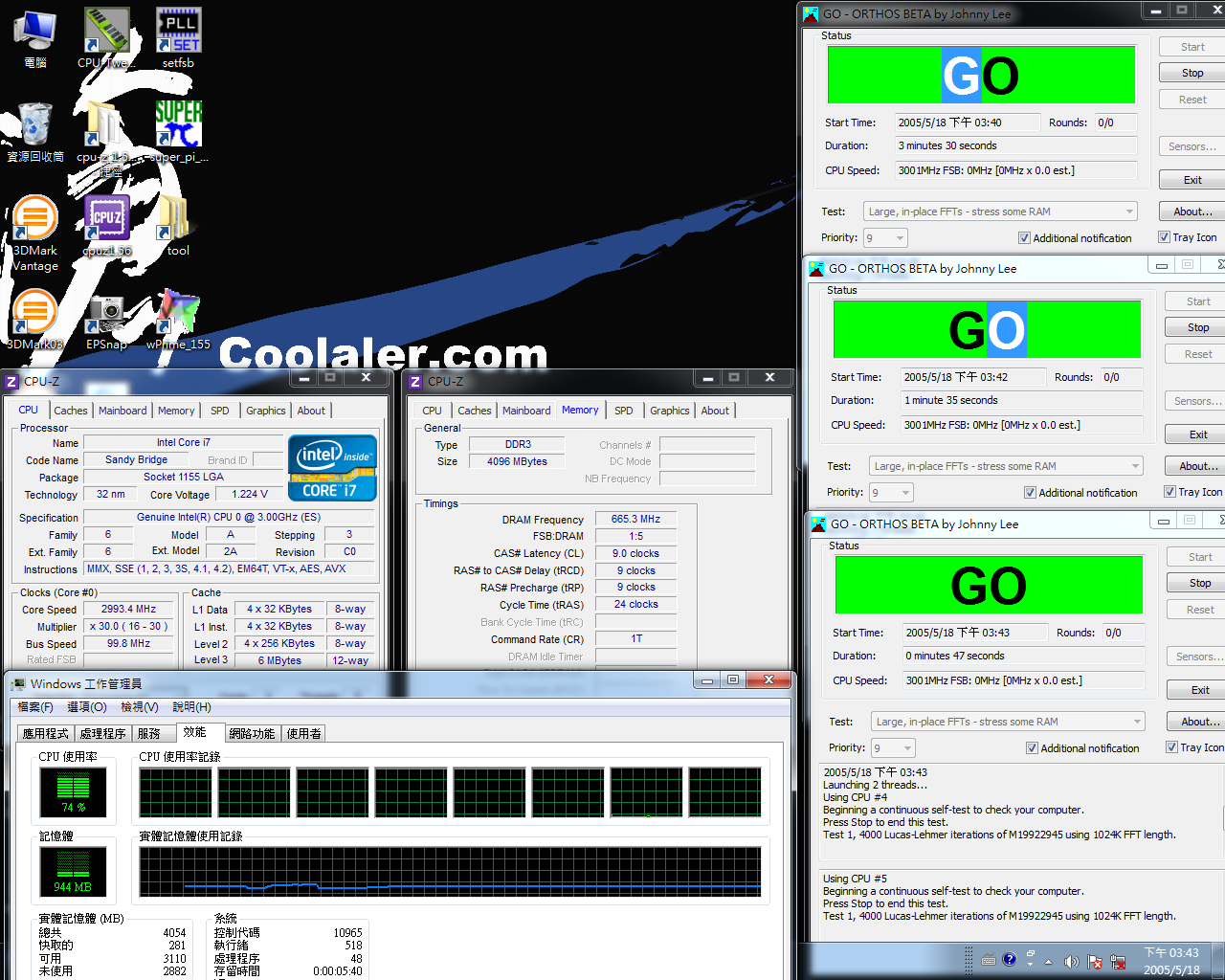
Task: Open the Action Center flag tray icon
Action: 1094,962
